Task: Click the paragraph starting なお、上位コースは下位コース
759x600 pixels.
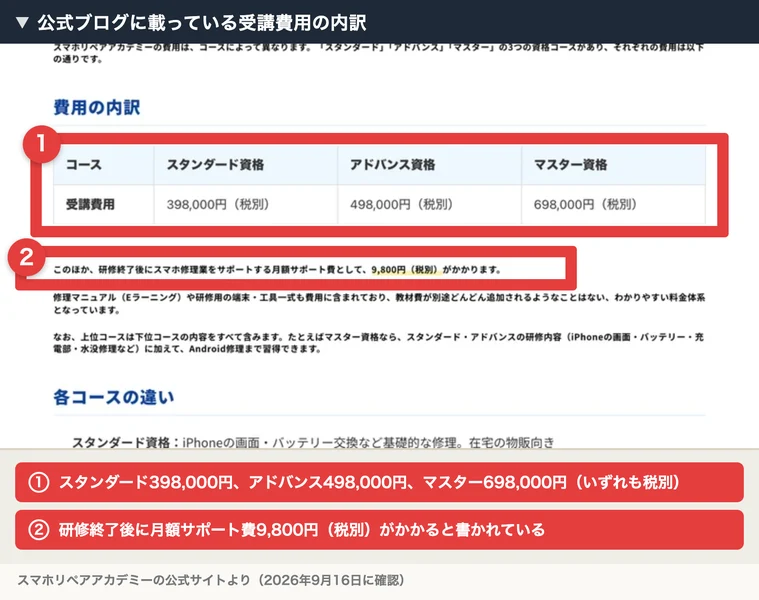Action: pos(378,343)
